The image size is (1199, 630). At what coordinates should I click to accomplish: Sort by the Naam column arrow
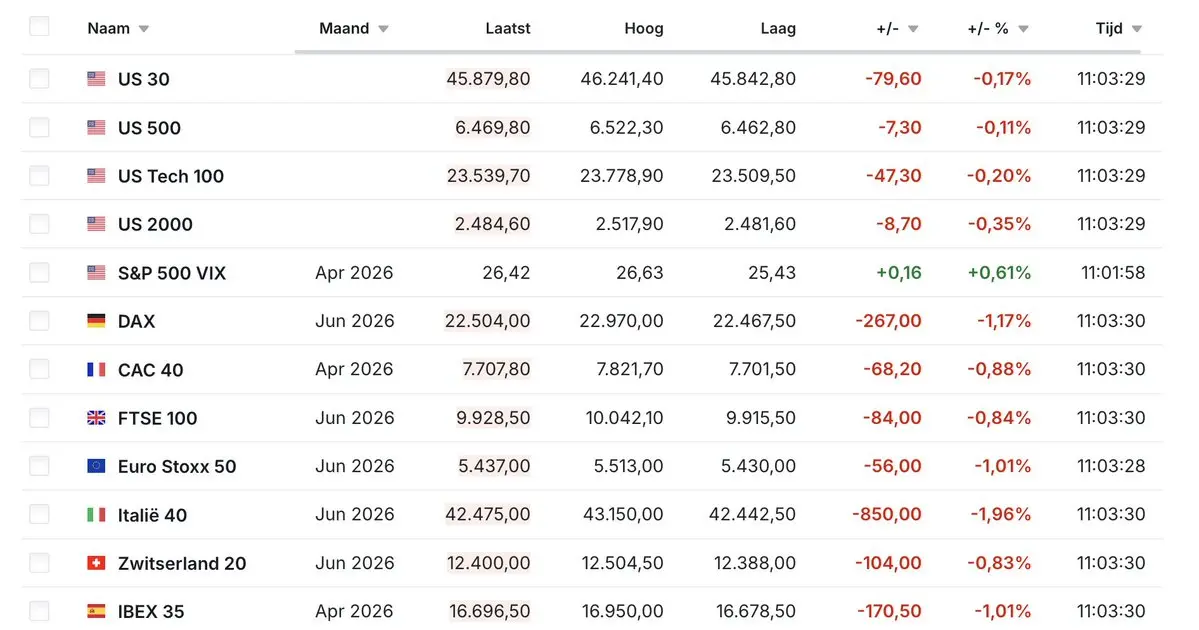tap(144, 29)
